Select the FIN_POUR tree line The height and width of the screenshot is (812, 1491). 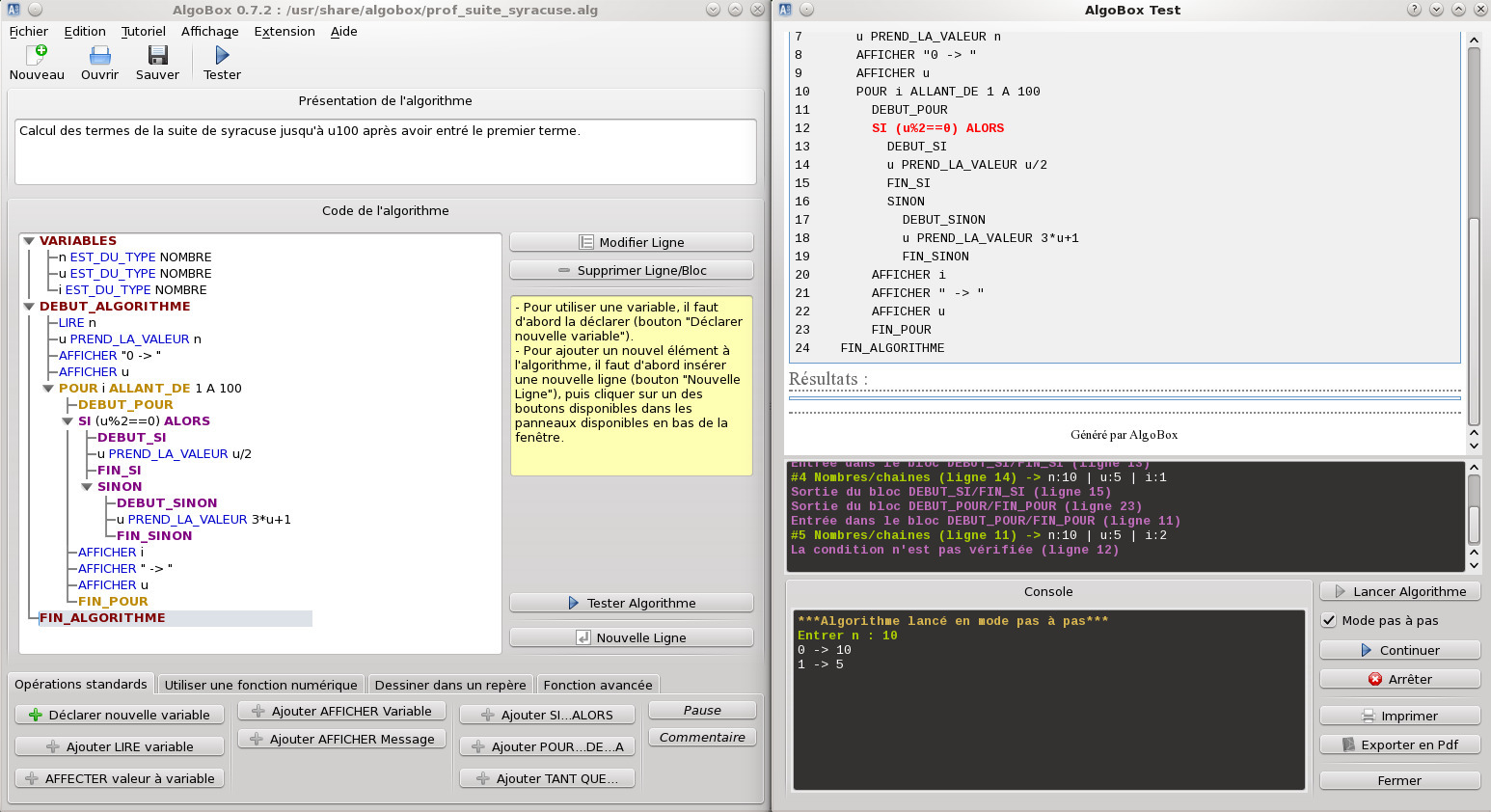click(x=113, y=602)
